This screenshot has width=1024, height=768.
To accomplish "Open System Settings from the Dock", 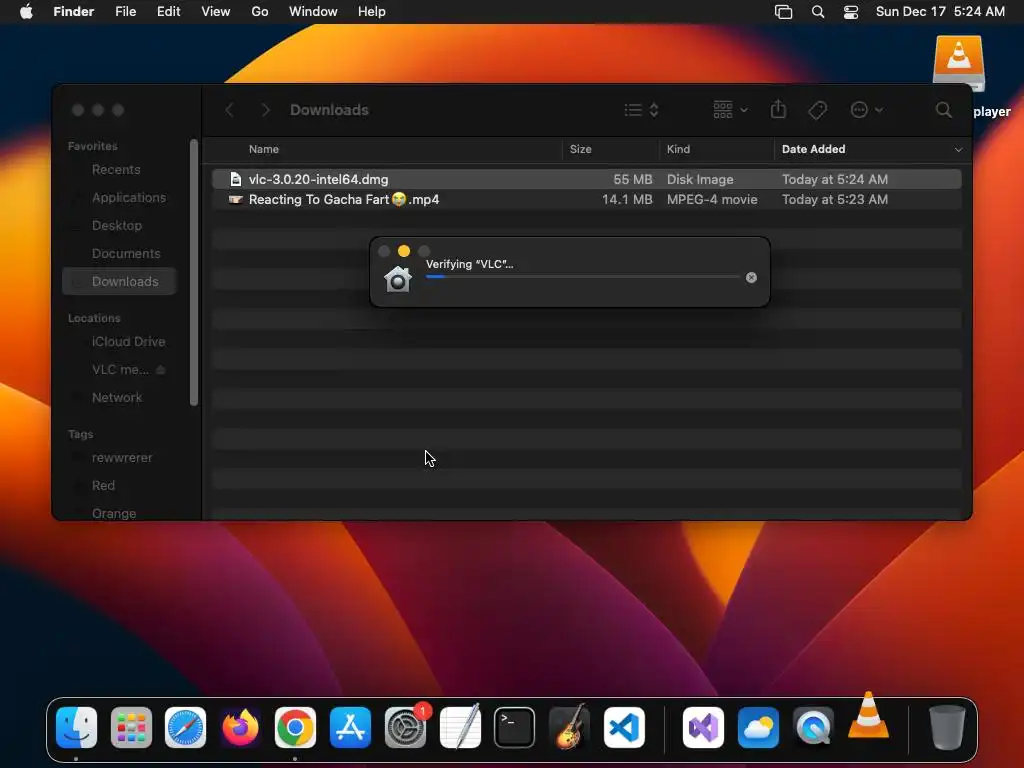I will click(405, 728).
